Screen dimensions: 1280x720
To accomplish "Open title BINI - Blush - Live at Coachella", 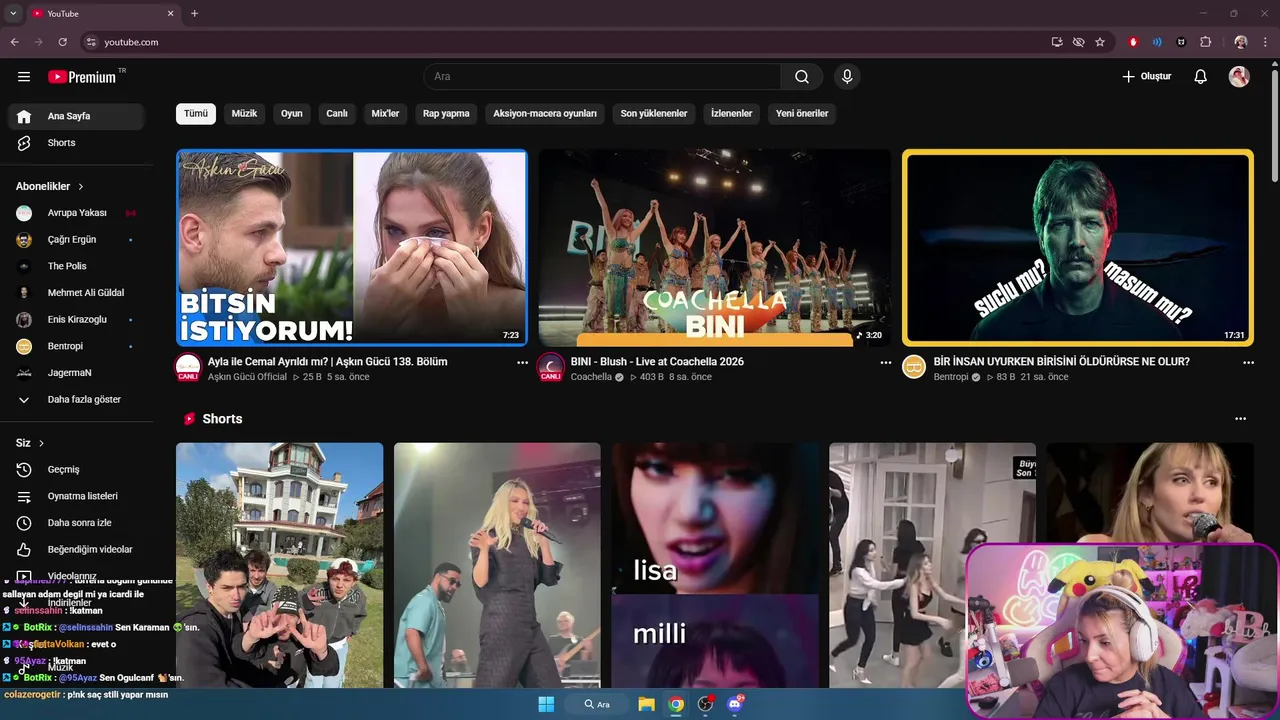I will coord(657,362).
